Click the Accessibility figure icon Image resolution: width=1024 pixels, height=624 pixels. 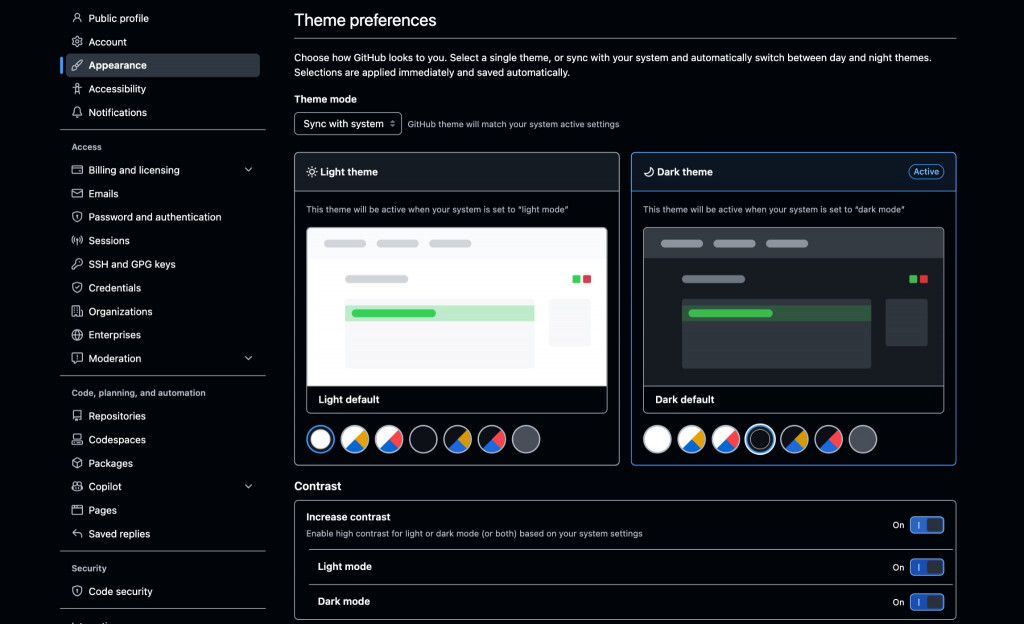click(x=77, y=88)
